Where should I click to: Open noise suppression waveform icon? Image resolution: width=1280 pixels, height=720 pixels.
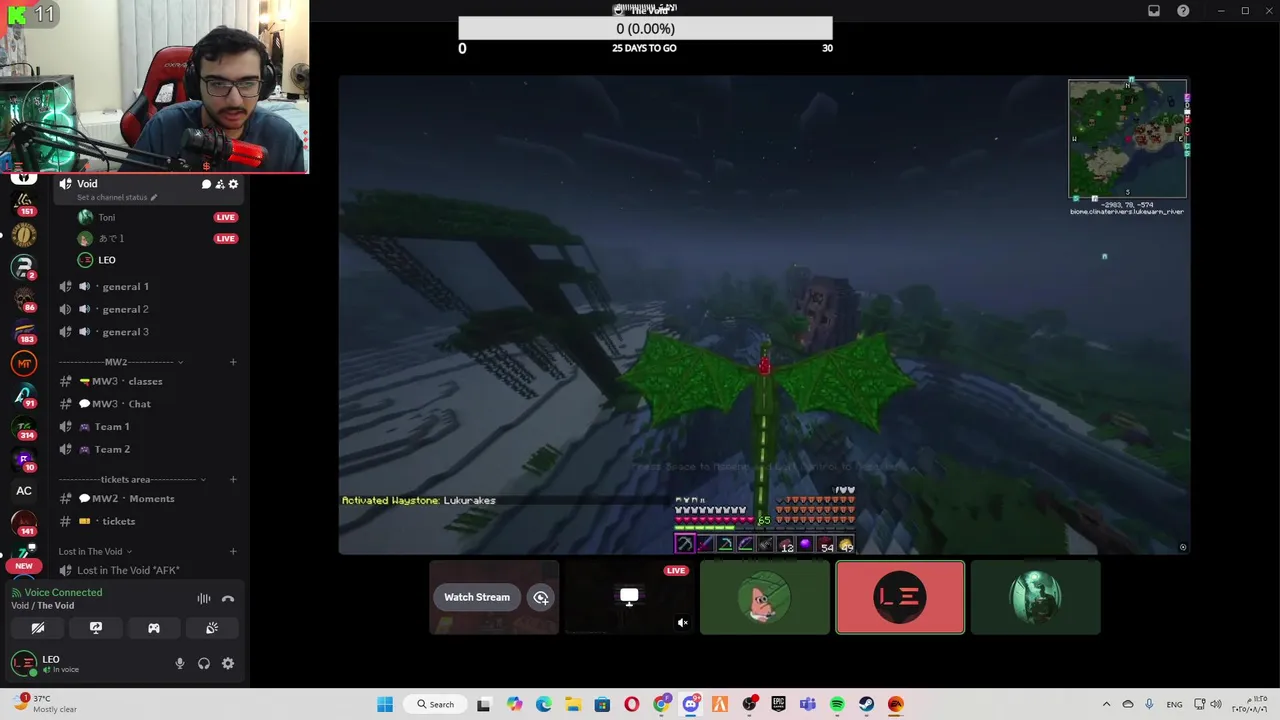coord(204,598)
